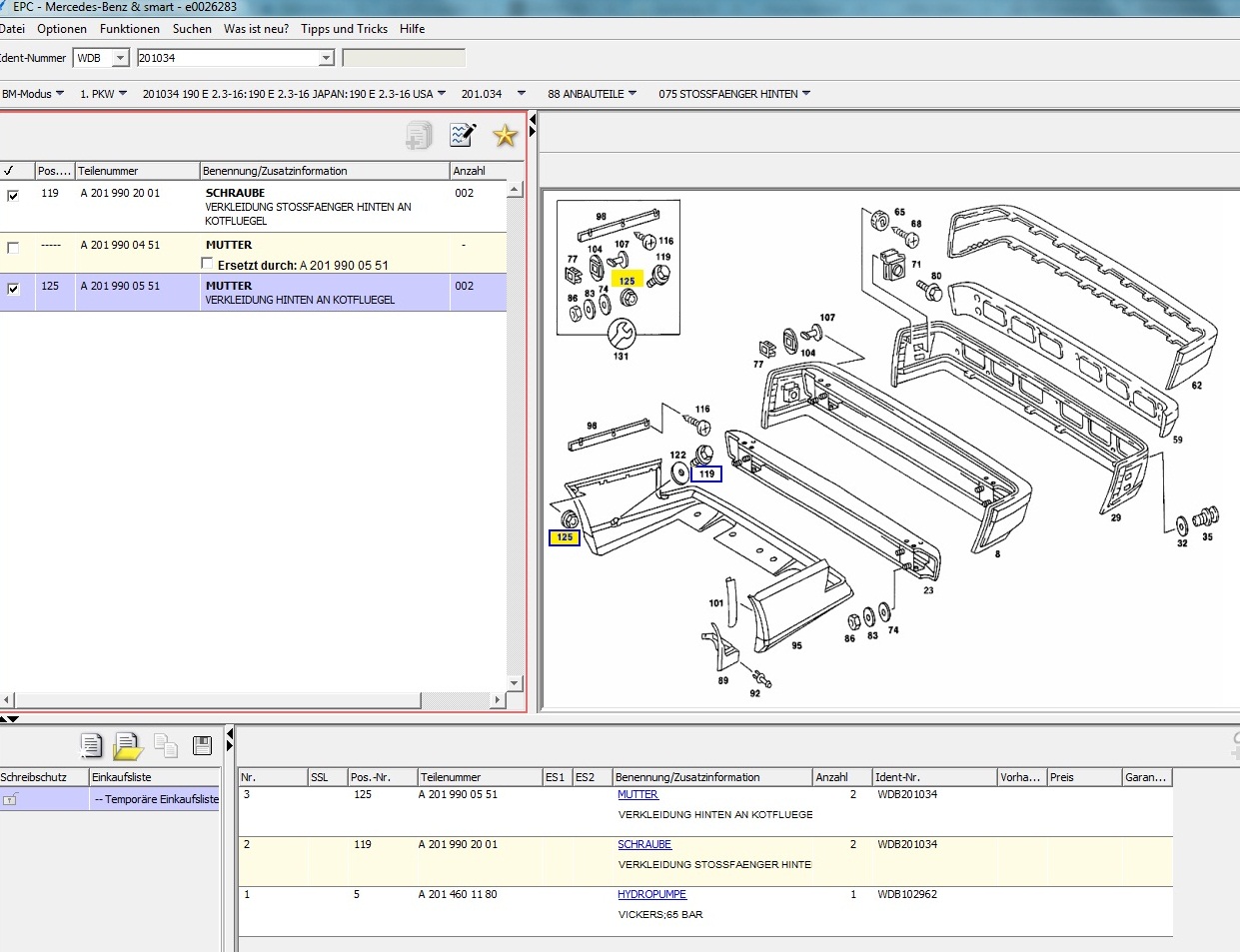
Task: Click the blue-boxed 119 callout in diagram
Action: [706, 474]
